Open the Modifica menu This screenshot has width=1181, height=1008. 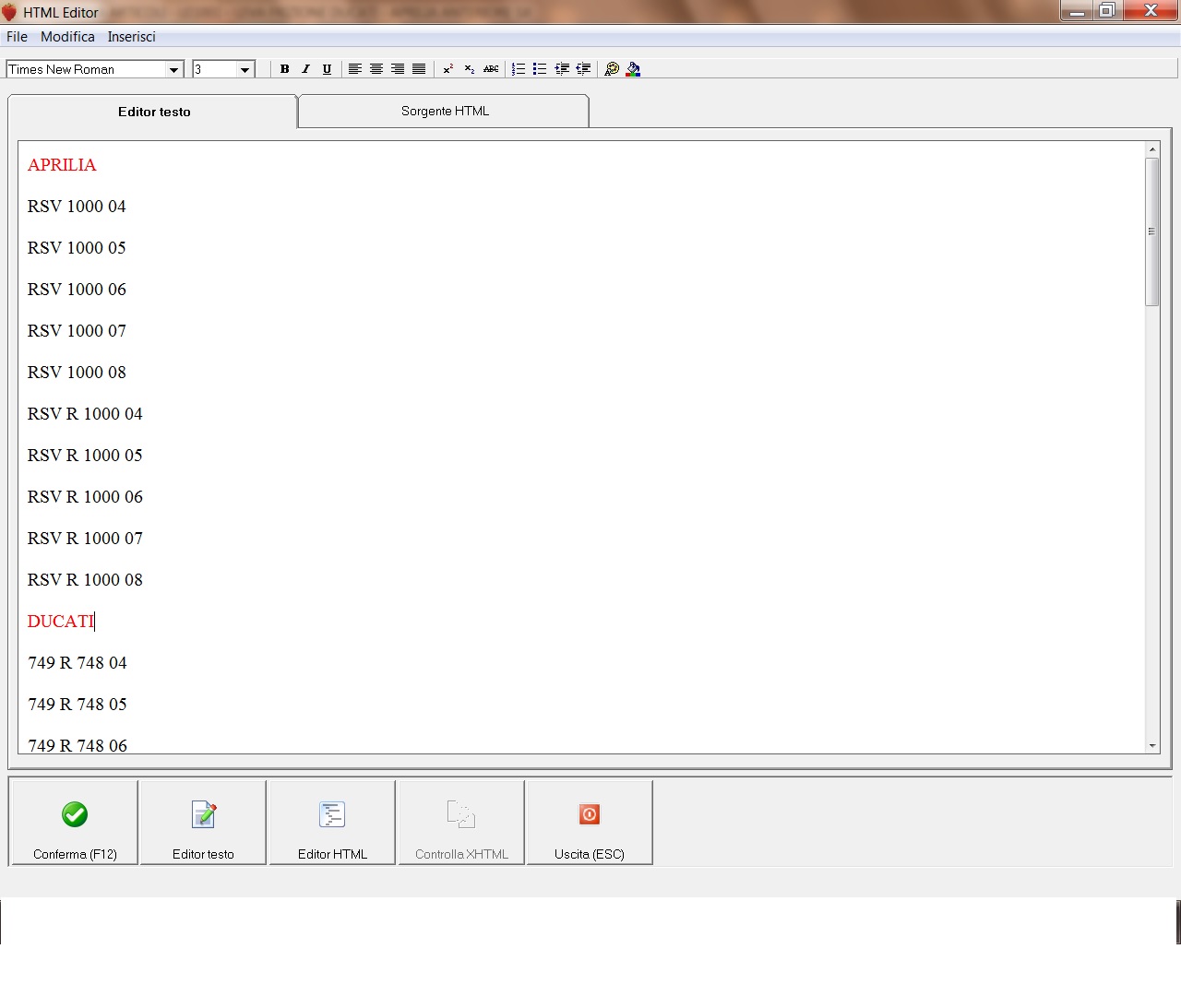tap(67, 37)
